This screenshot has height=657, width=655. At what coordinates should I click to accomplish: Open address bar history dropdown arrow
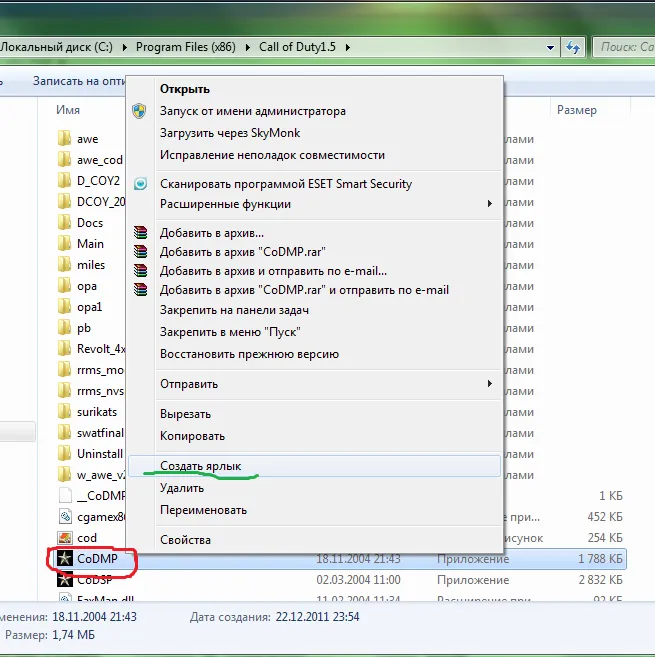[551, 47]
